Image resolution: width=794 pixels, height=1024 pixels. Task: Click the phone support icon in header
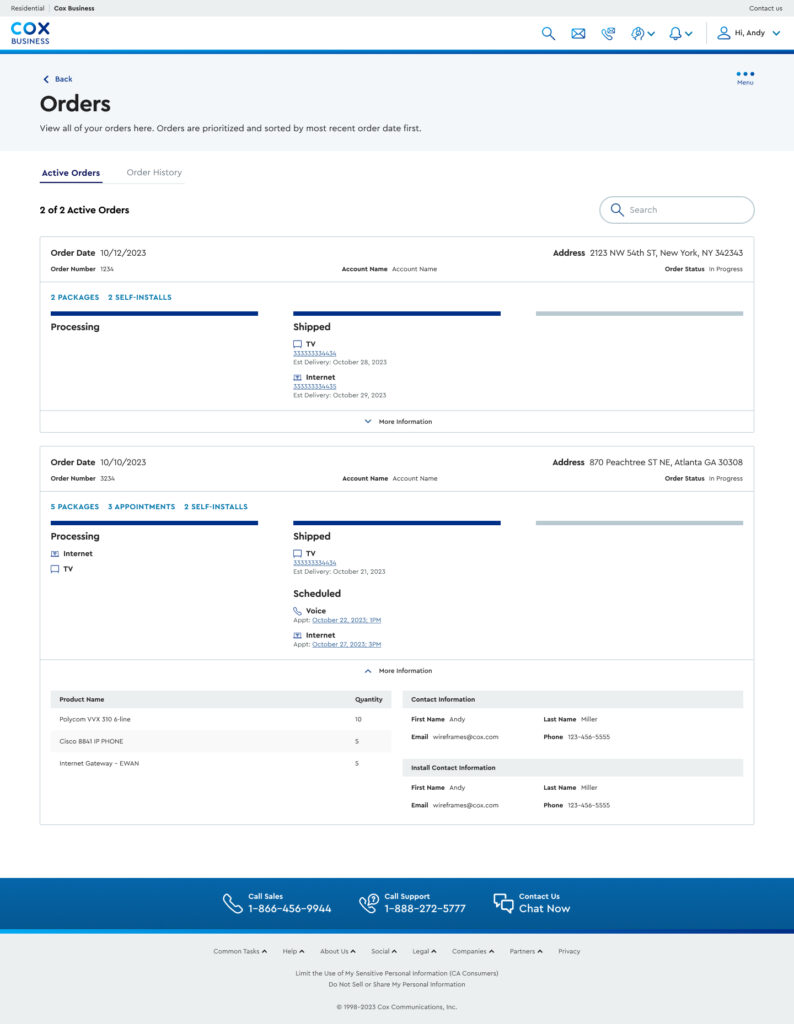[608, 33]
